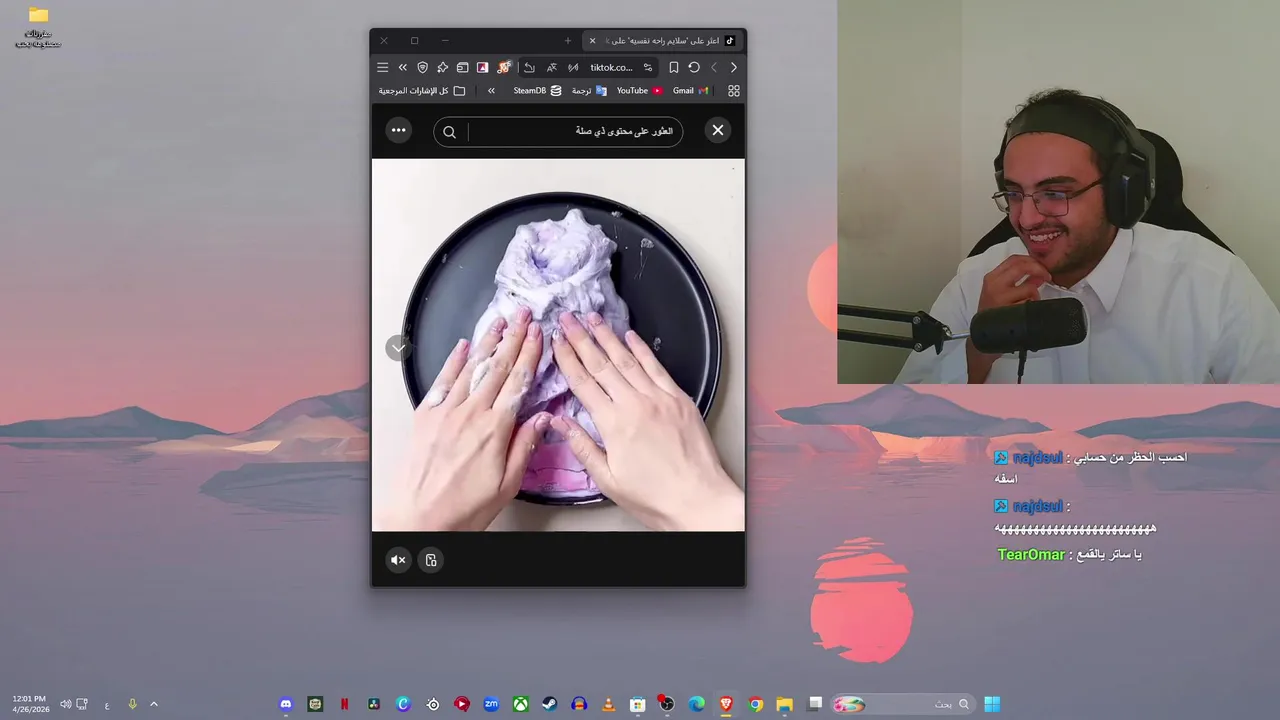Click the tiktok.com address bar text

[x=611, y=67]
